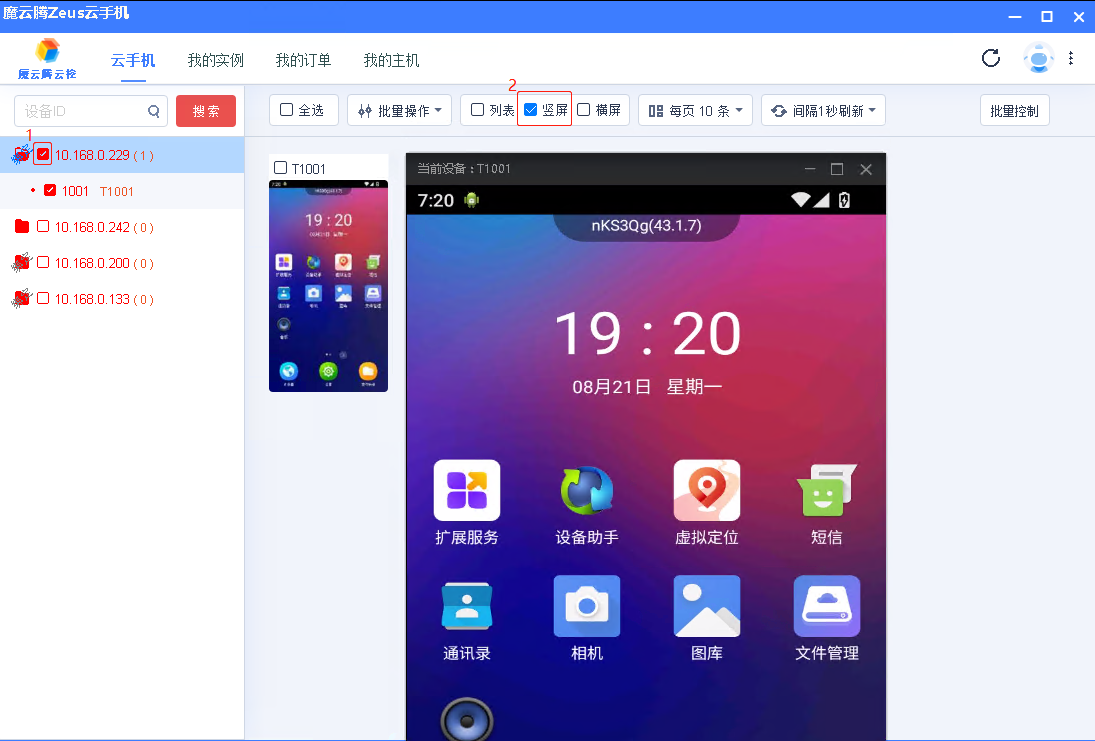This screenshot has width=1095, height=741.
Task: Launch the 通讯录 contacts app
Action: (x=466, y=606)
